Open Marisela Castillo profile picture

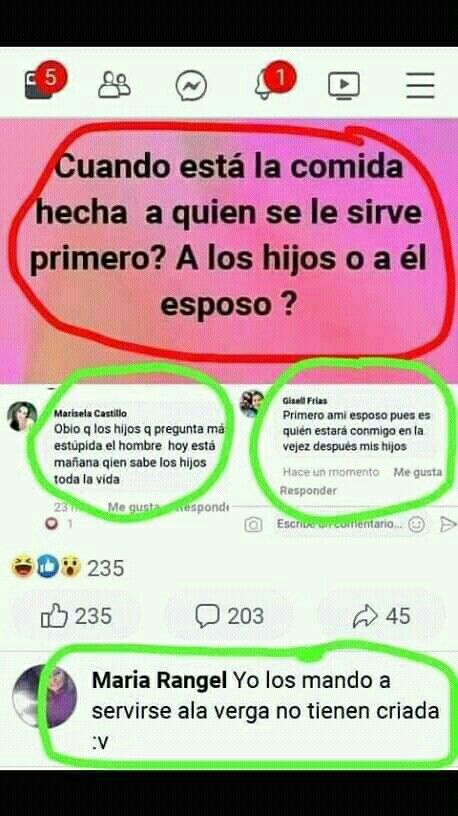[22, 416]
